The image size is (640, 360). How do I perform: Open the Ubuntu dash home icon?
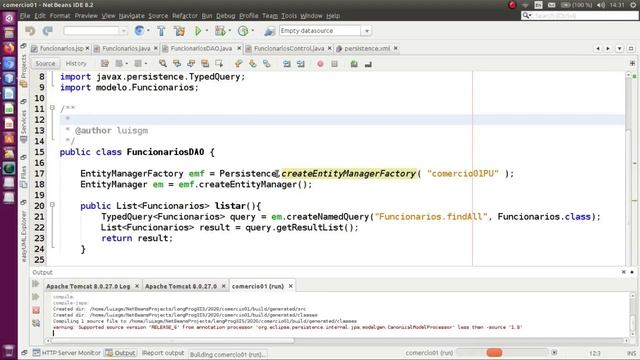(9, 18)
